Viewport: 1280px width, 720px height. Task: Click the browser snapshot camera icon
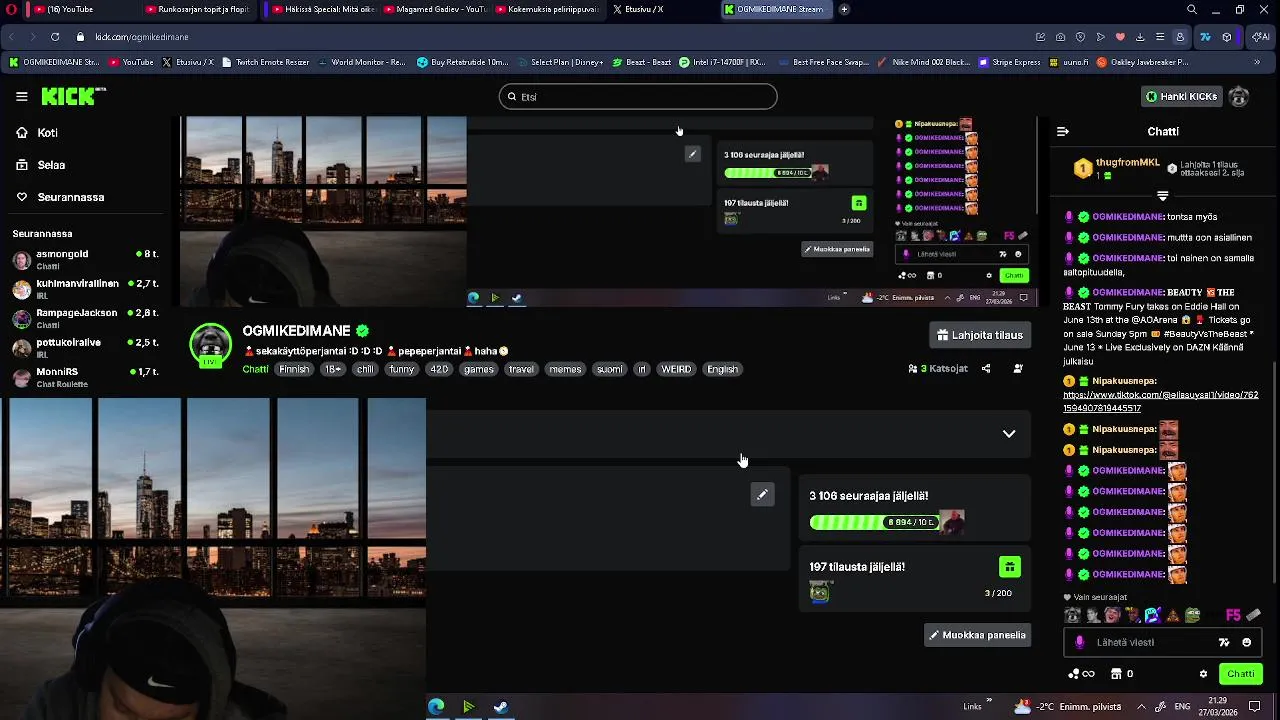click(x=1060, y=37)
